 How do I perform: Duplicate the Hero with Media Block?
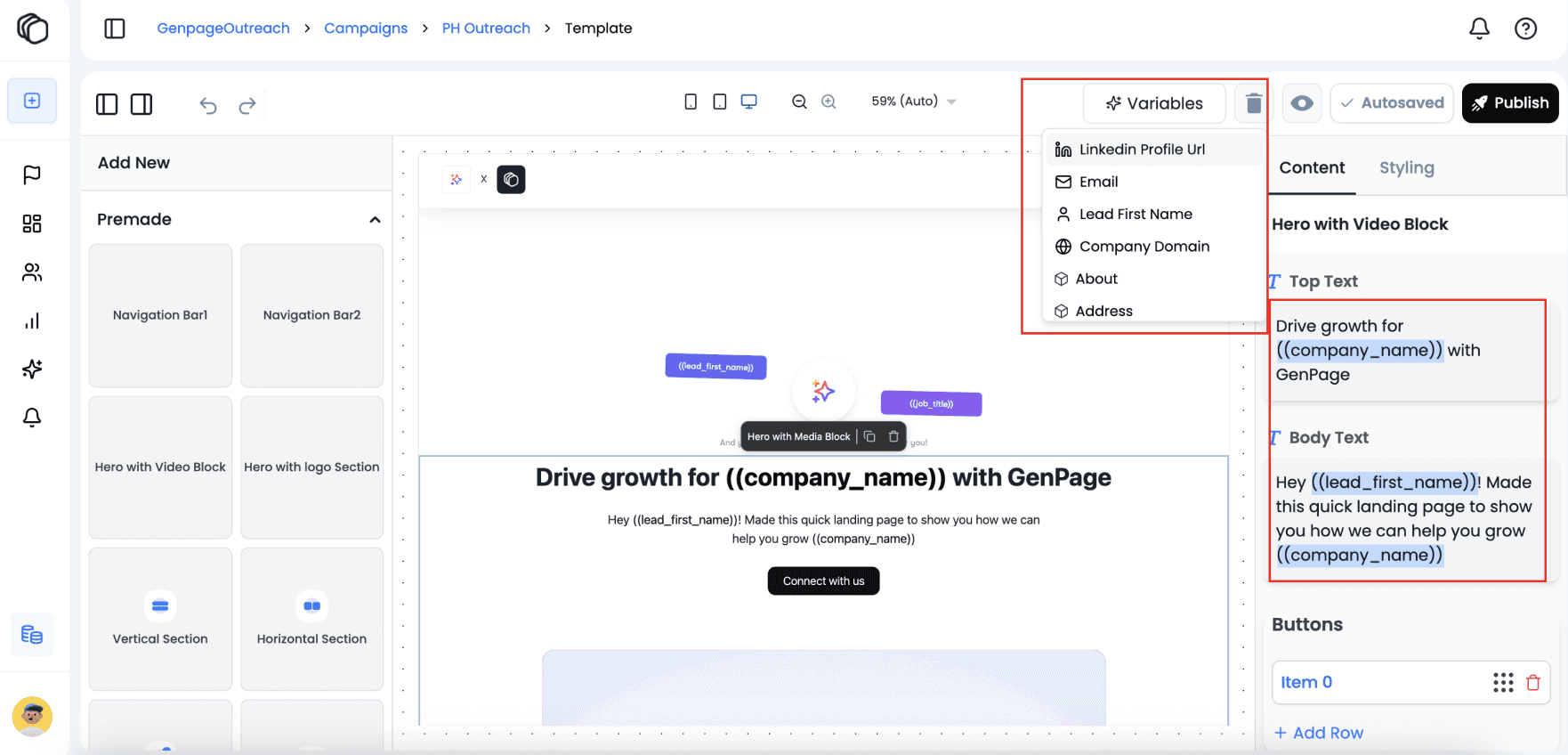tap(869, 436)
